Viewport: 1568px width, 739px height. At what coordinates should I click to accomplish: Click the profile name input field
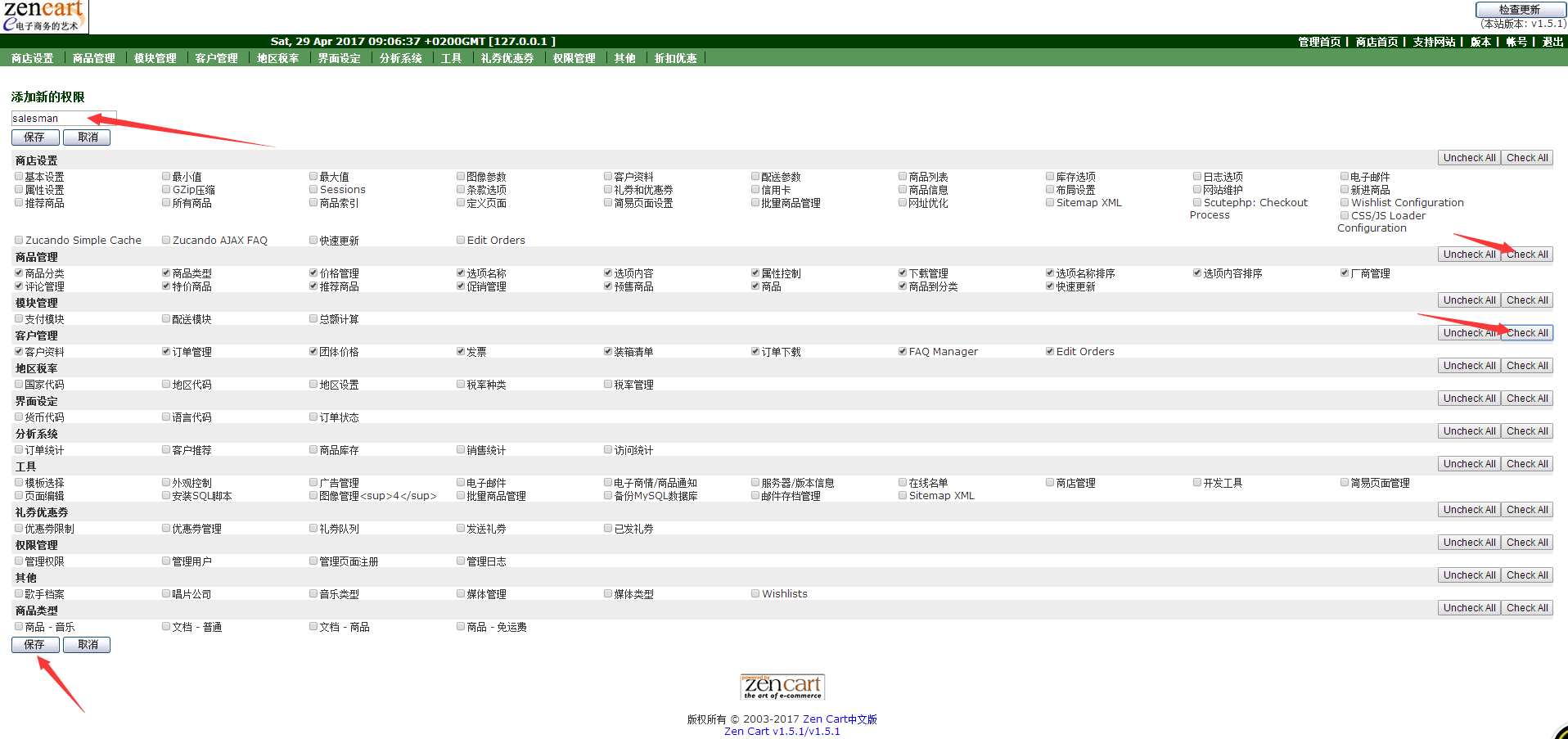point(63,118)
